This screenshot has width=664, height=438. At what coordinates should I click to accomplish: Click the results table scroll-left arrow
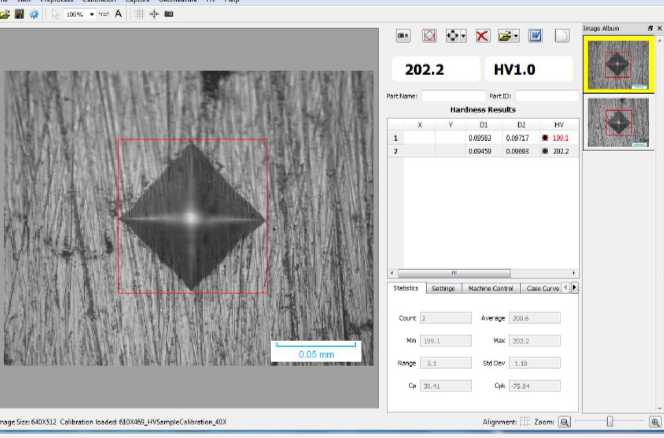point(392,273)
